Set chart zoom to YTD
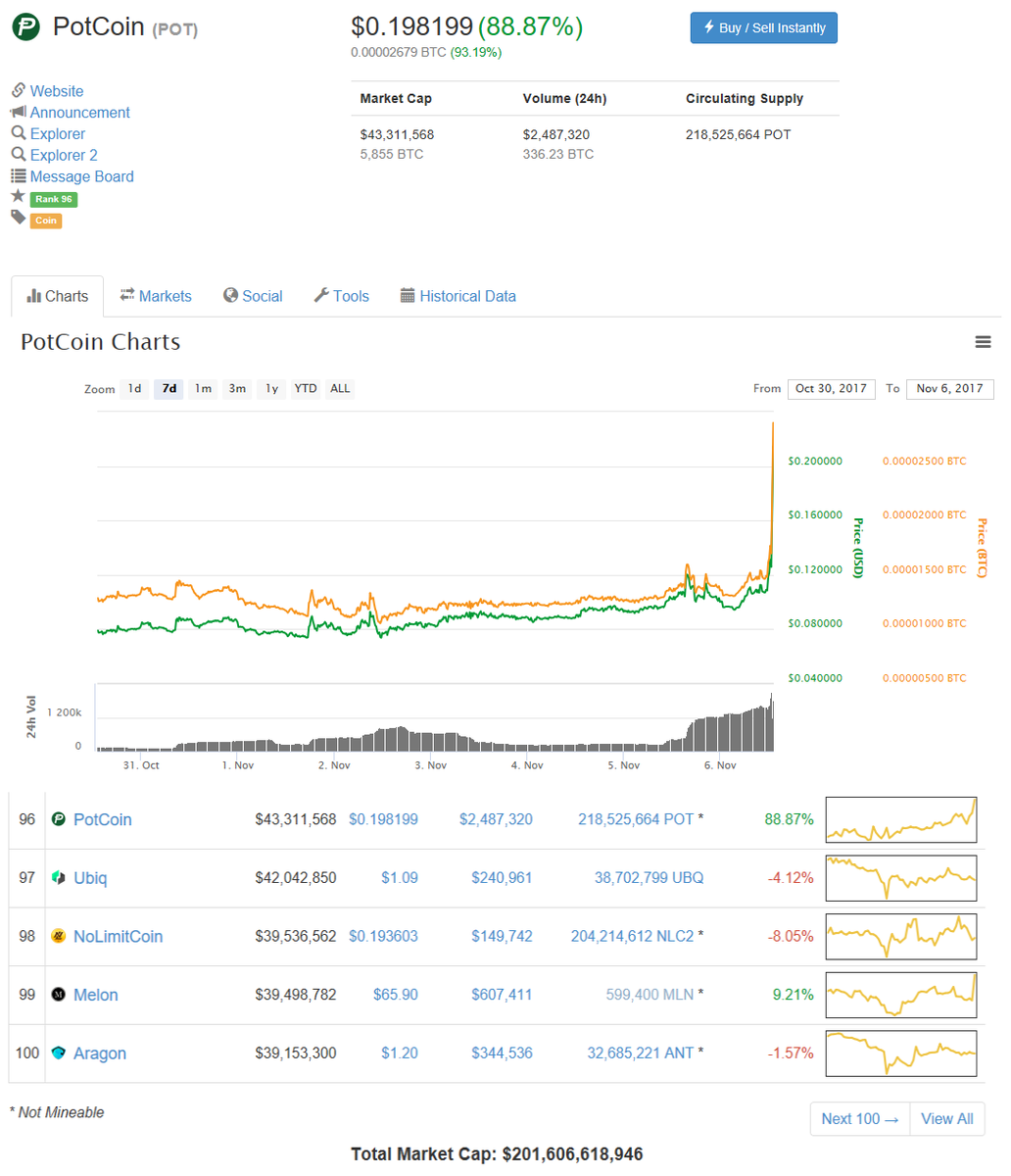The width and height of the screenshot is (1011, 1176). [x=306, y=389]
